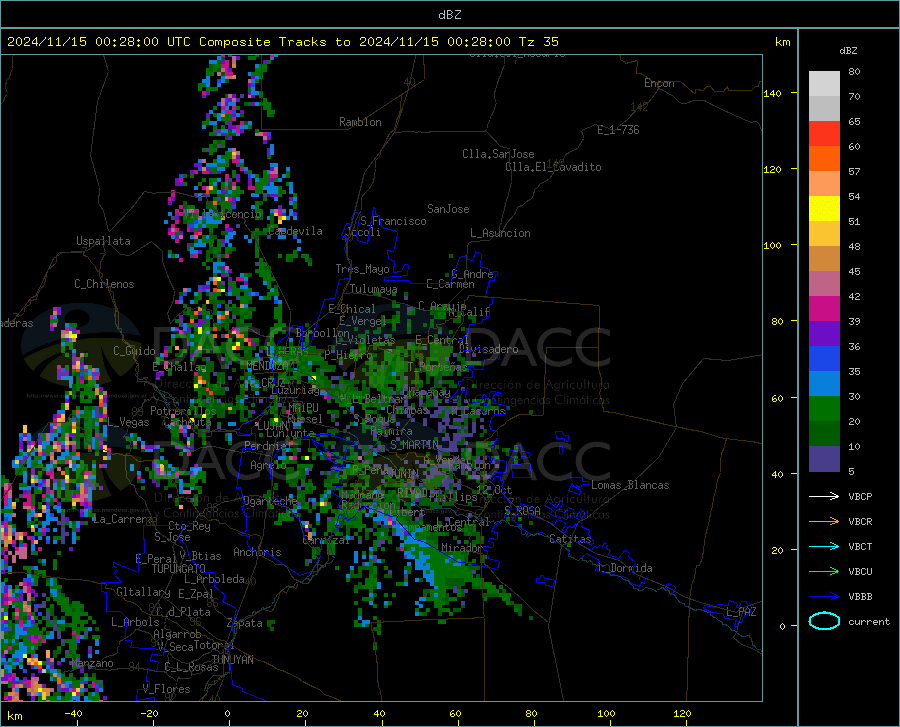Click the Encon label near top right

pos(659,83)
